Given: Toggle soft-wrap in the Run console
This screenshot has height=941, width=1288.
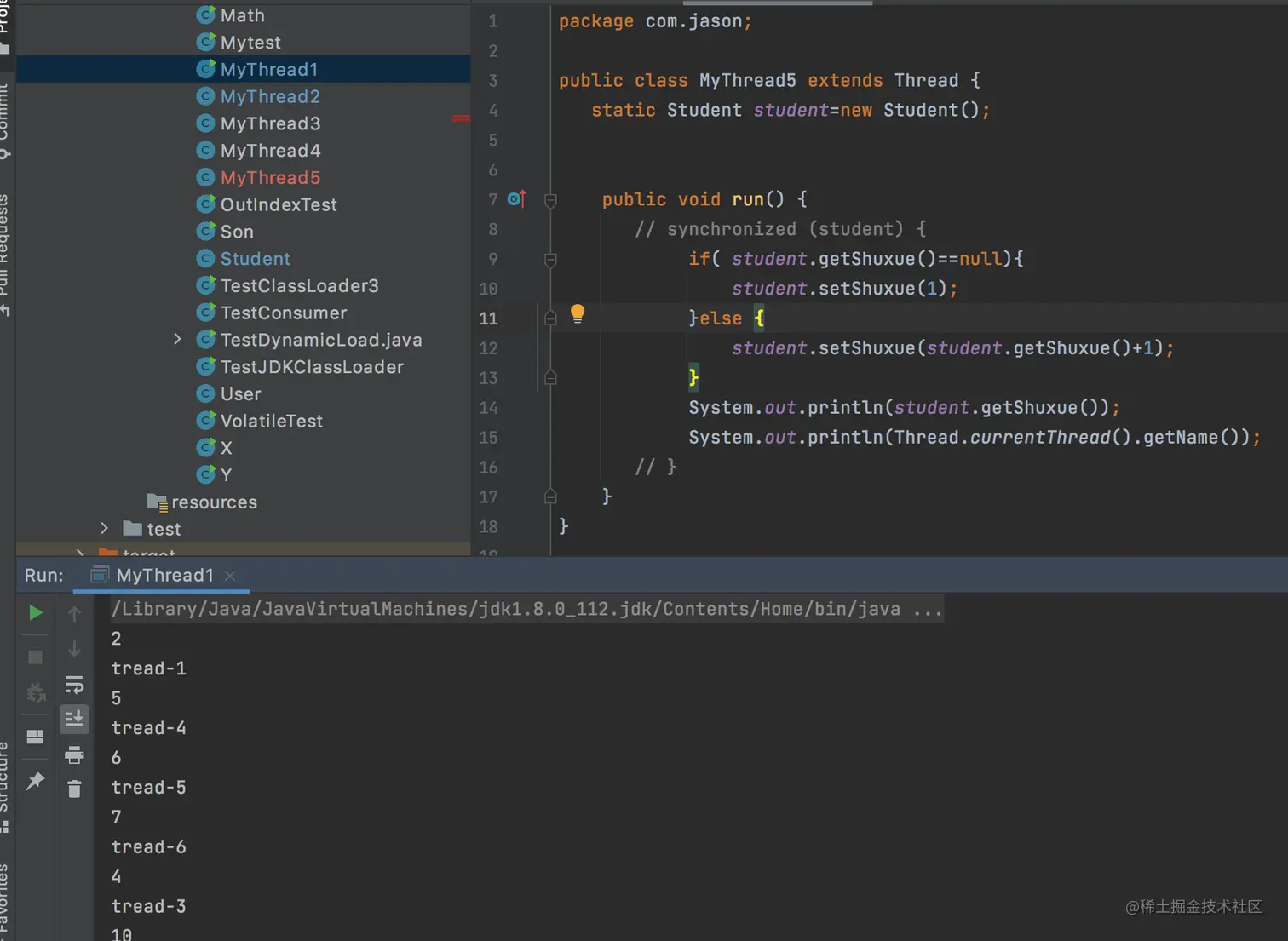Looking at the screenshot, I should 74,684.
